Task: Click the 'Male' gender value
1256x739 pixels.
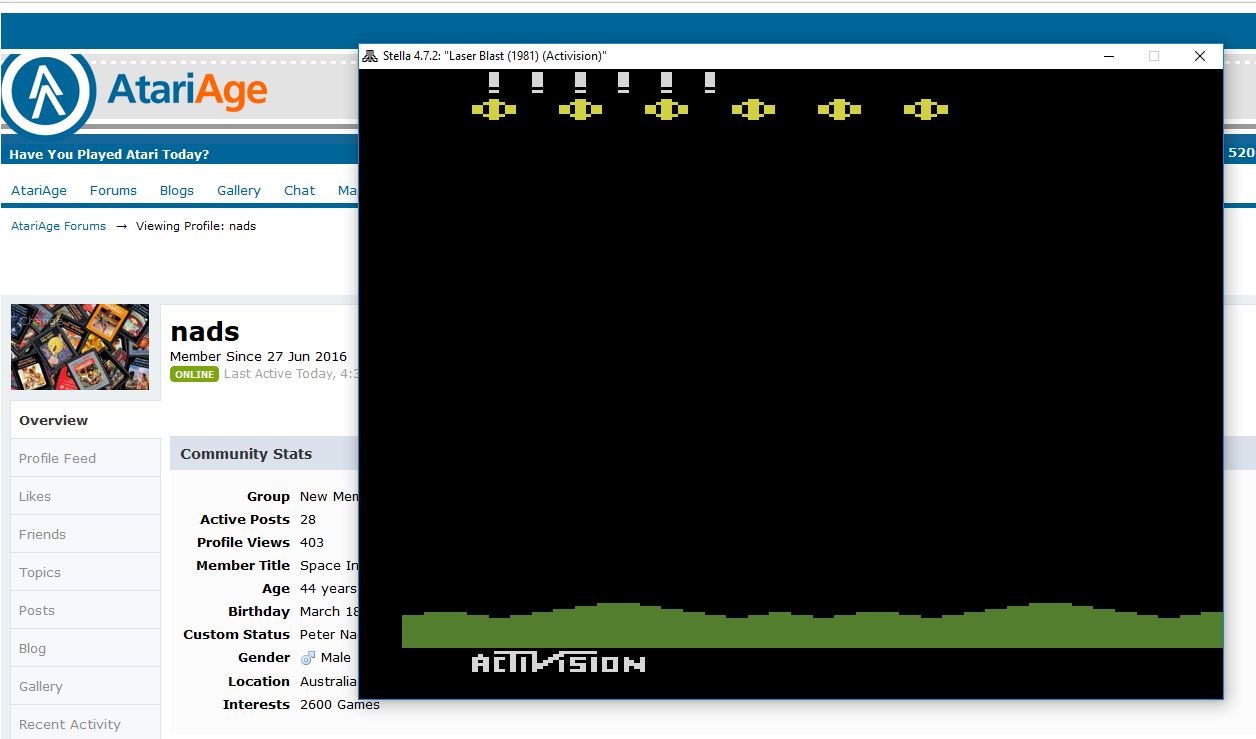Action: click(336, 657)
